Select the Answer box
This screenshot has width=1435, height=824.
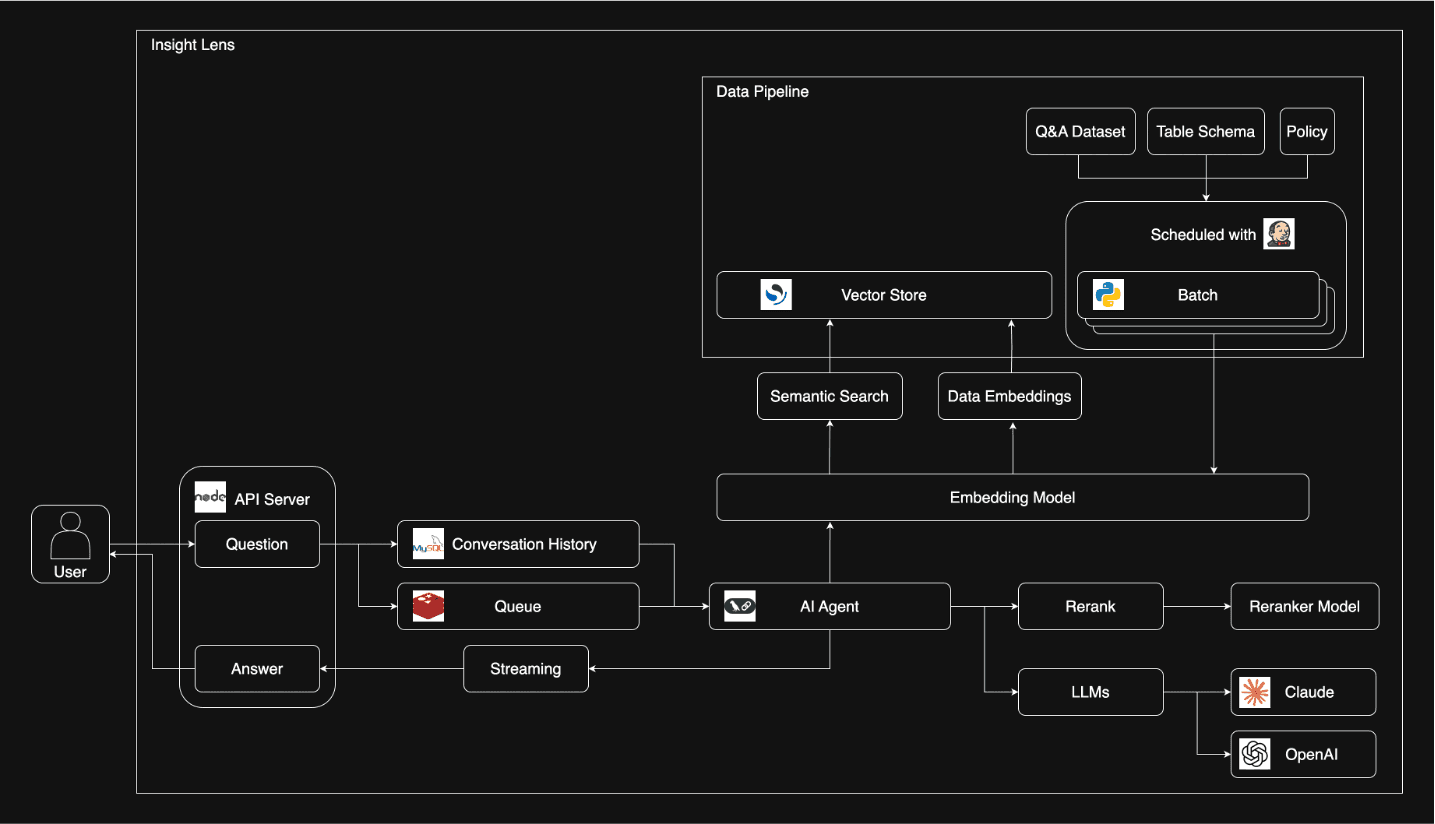257,669
